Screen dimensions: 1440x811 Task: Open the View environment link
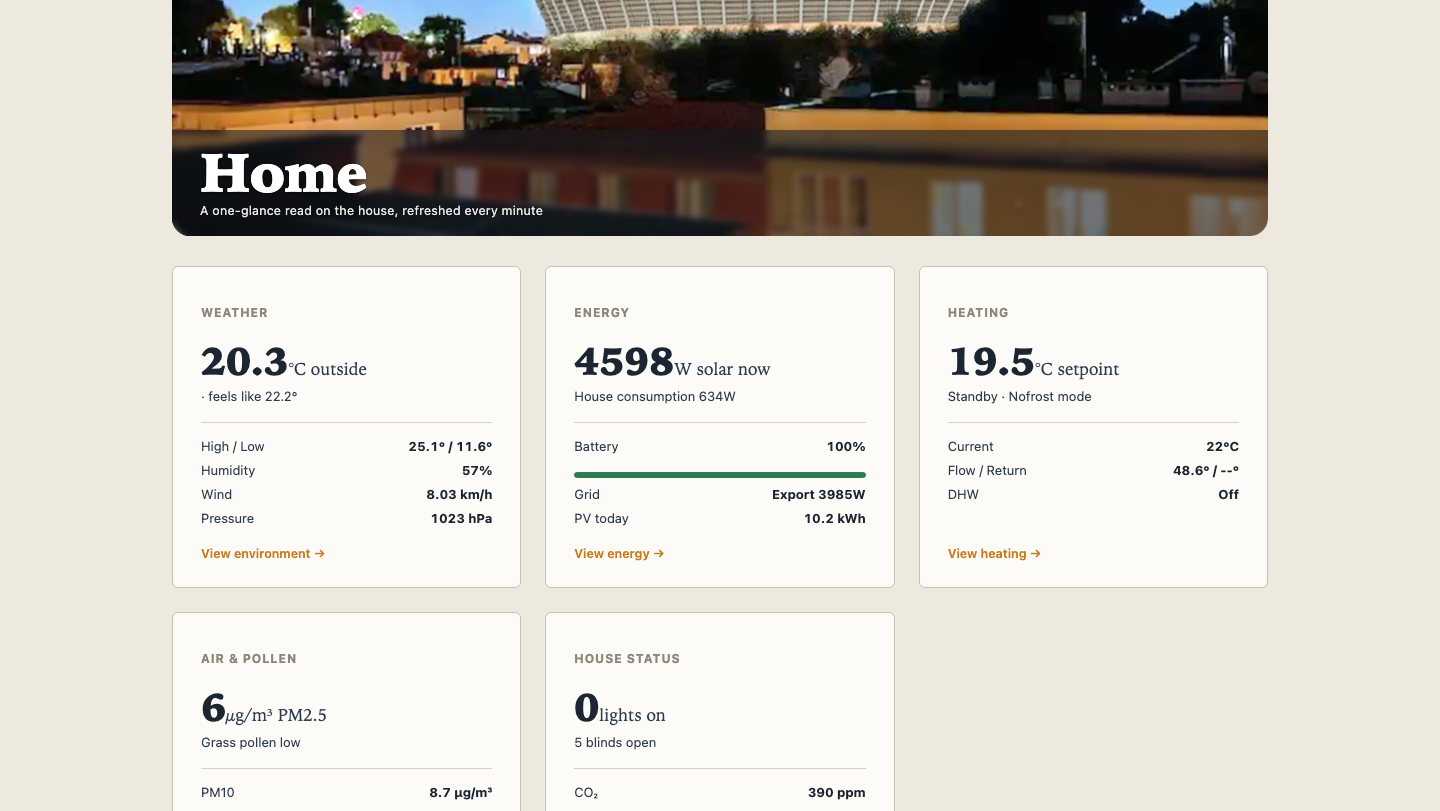[263, 553]
